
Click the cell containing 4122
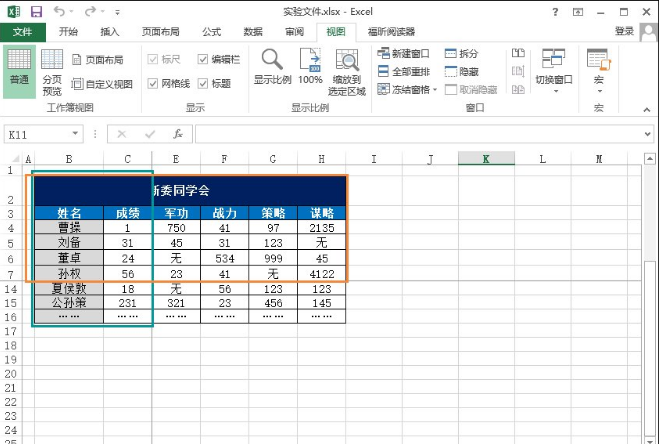coord(322,274)
